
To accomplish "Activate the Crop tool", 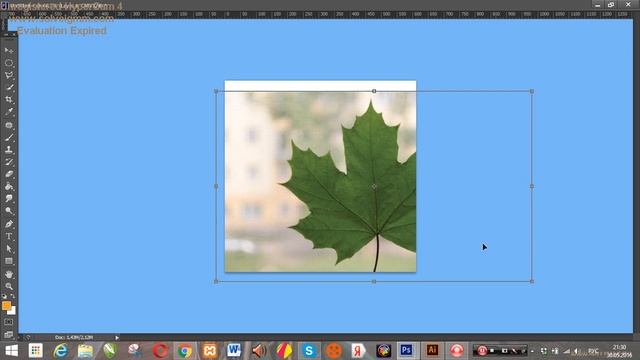I will [x=9, y=99].
